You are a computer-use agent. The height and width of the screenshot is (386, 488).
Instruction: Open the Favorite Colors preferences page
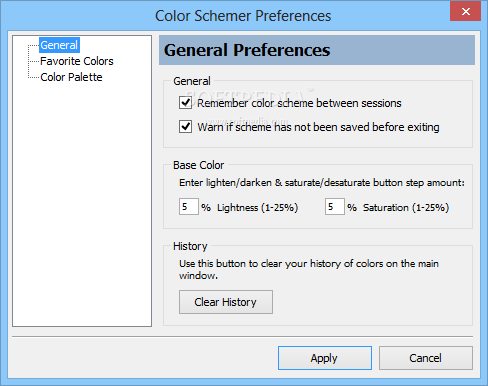77,61
